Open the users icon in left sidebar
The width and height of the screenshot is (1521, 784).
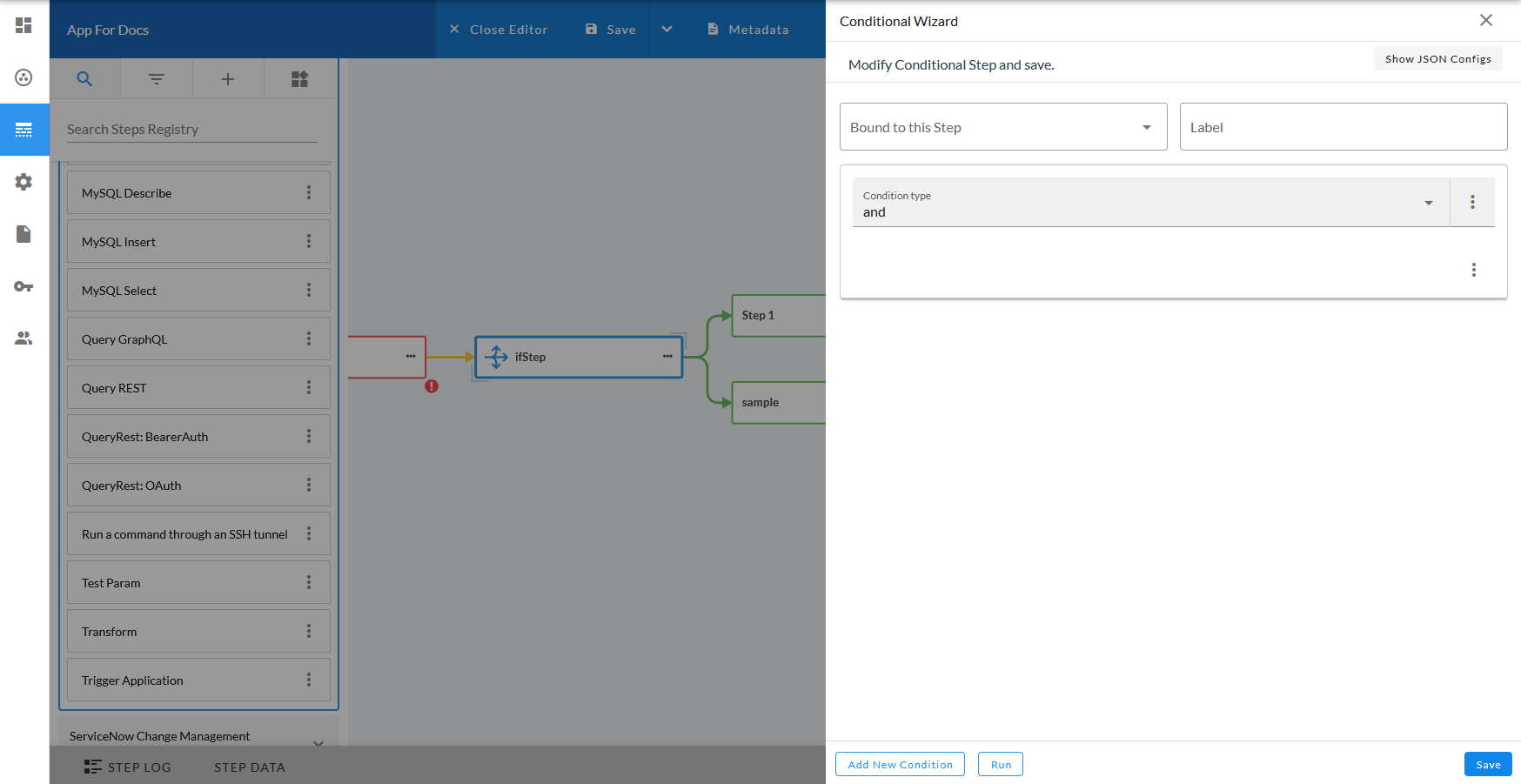click(23, 338)
